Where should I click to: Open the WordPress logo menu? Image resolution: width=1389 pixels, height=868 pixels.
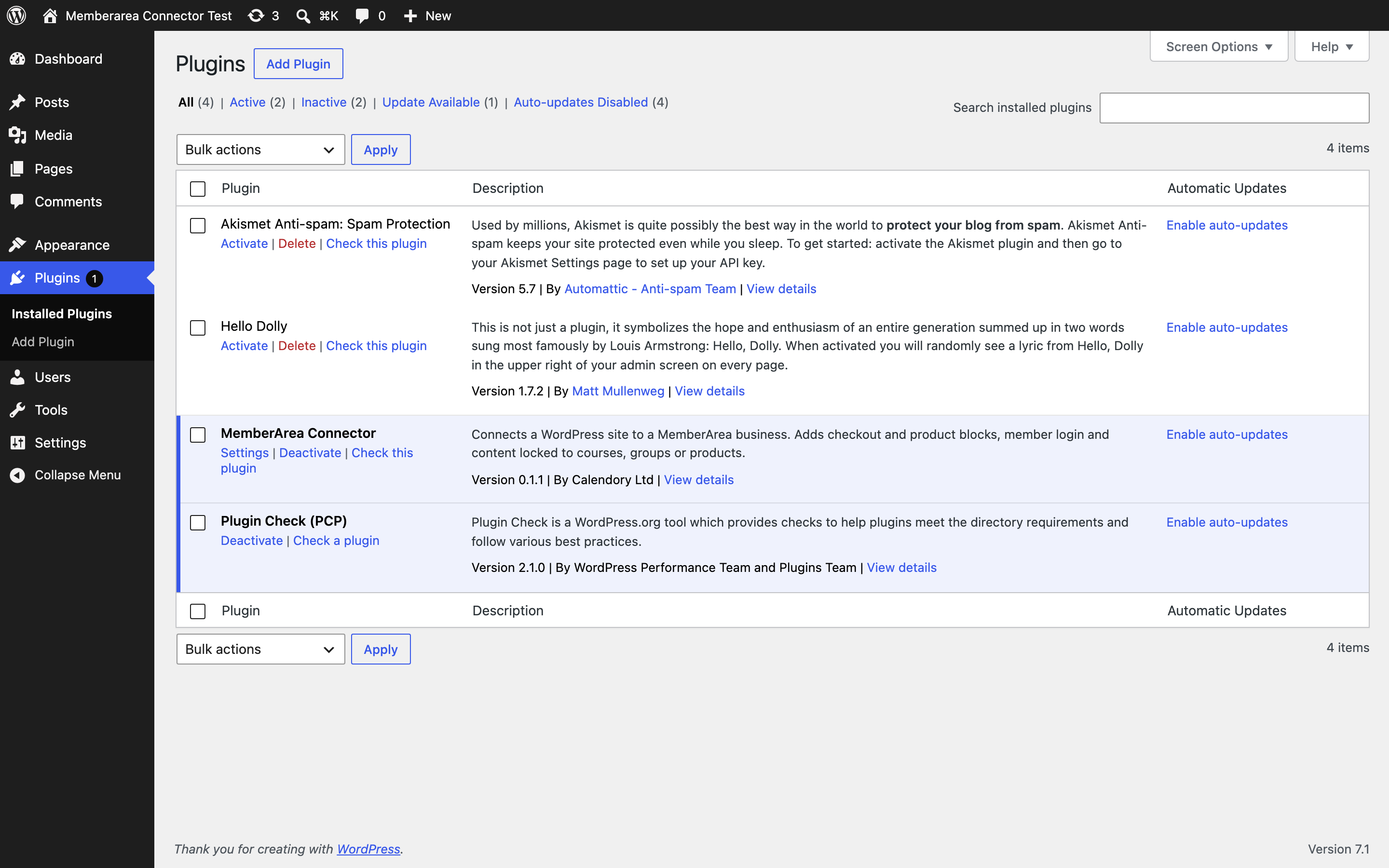click(x=17, y=15)
